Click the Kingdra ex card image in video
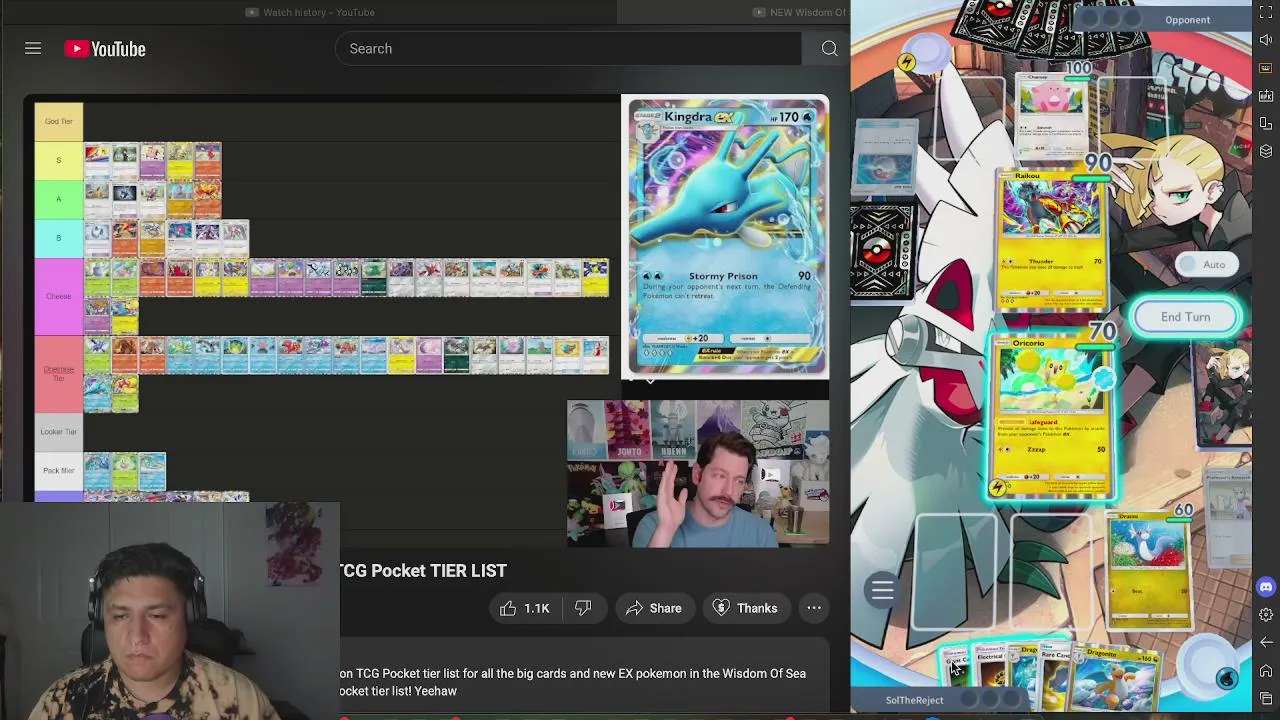1280x720 pixels. pos(725,238)
